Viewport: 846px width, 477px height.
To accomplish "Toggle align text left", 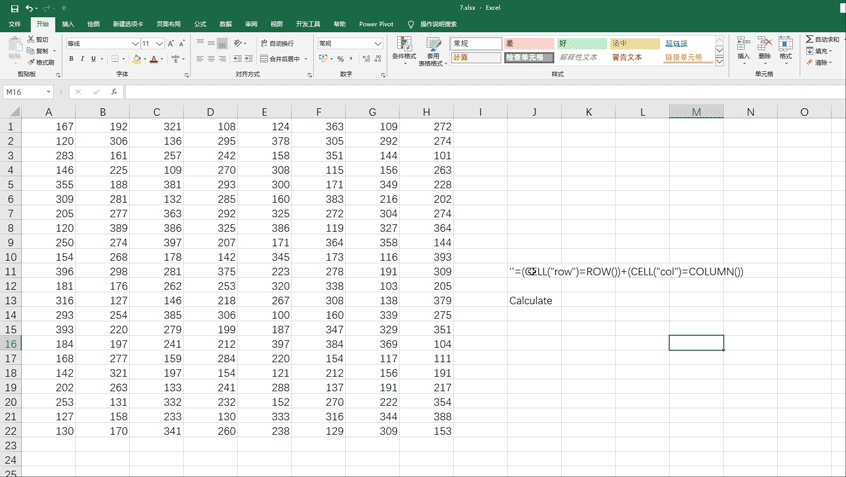I will point(200,59).
